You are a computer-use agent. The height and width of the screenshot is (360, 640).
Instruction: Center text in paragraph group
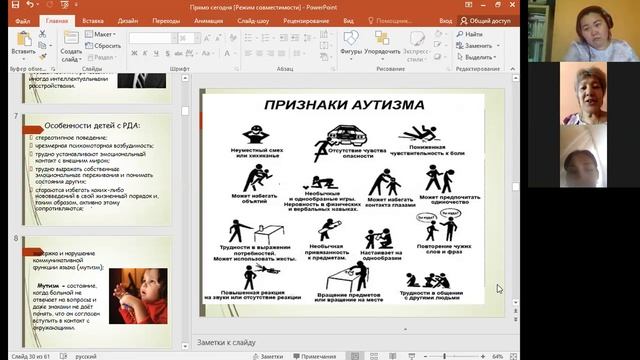coord(259,53)
